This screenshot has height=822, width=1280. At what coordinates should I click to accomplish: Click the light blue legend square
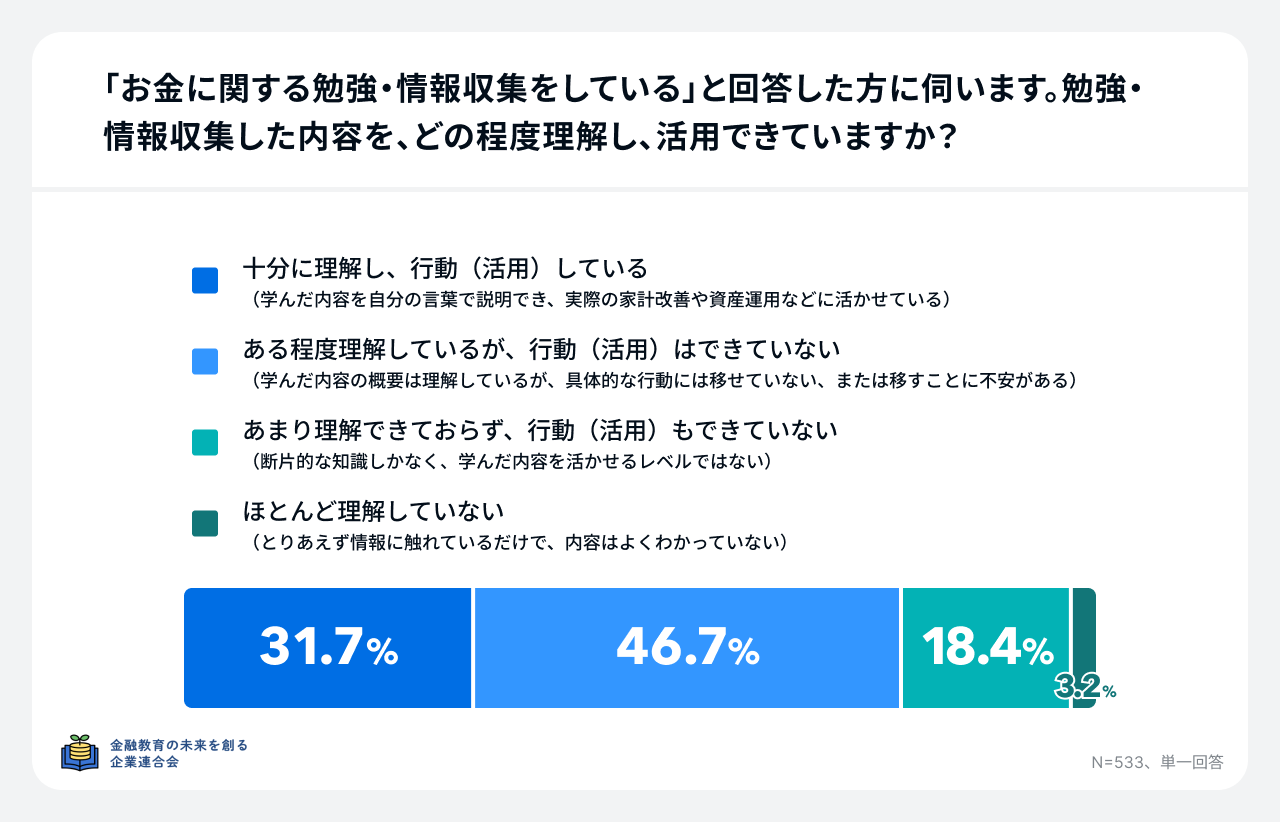tap(205, 361)
